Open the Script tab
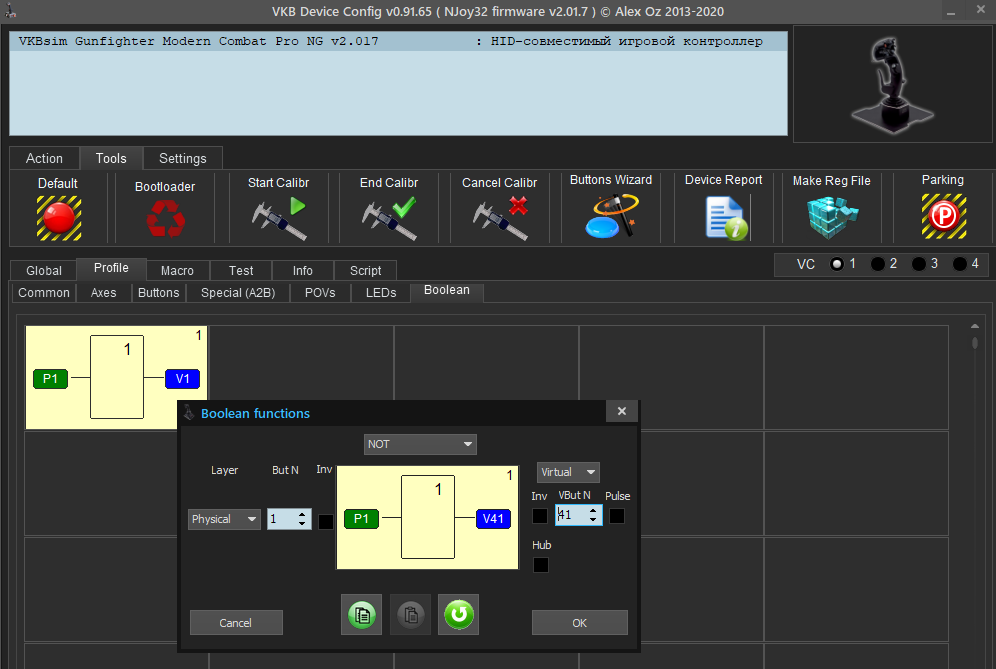Image resolution: width=996 pixels, height=669 pixels. (365, 271)
